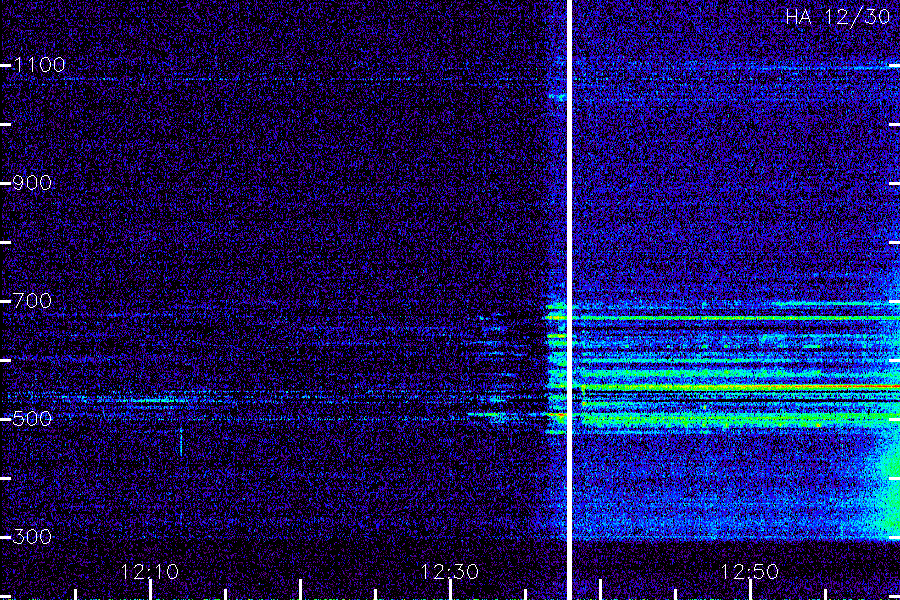
Task: Select the 500 frequency axis label
Action: coord(32,419)
